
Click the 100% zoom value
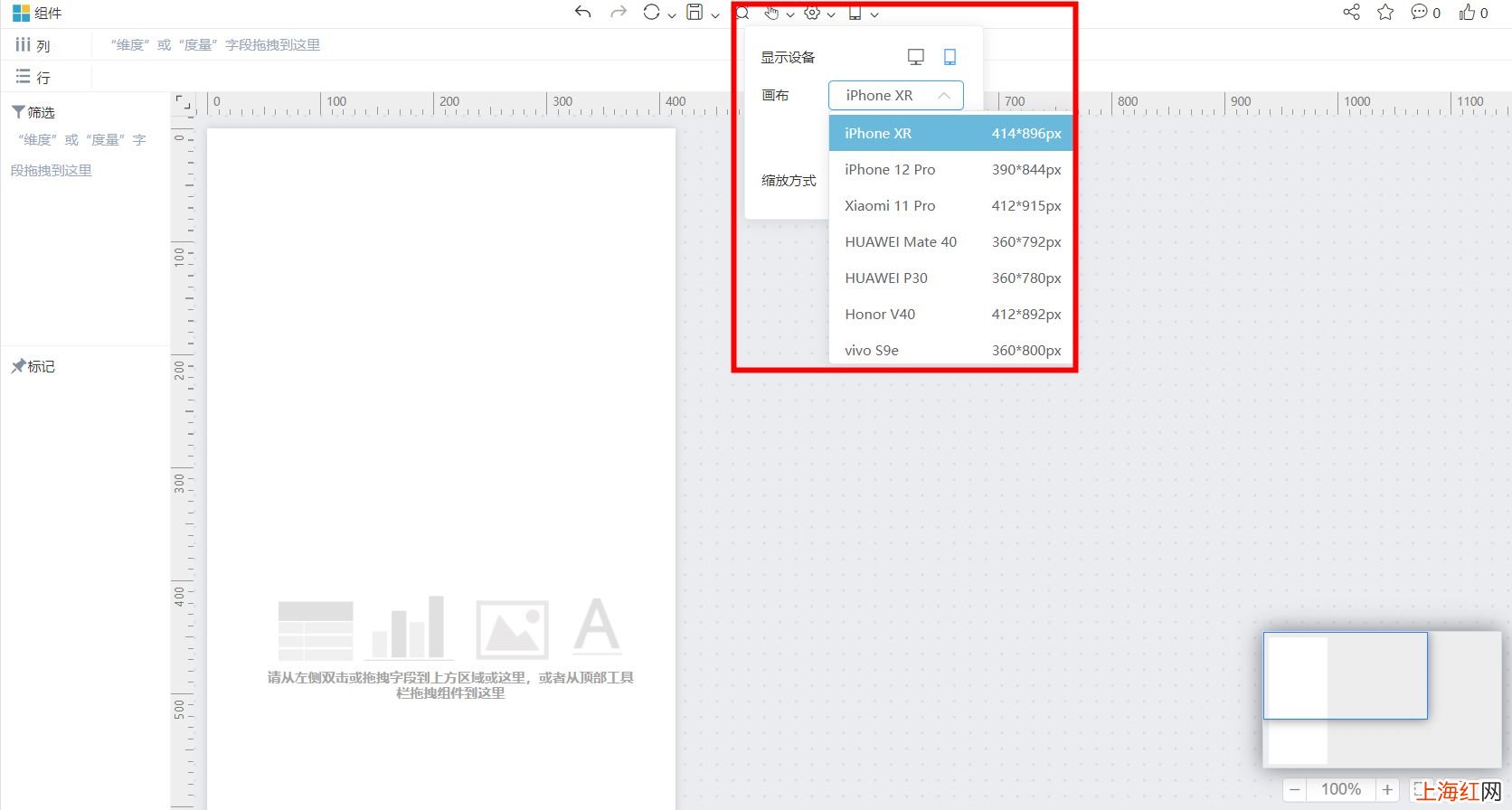(1341, 789)
